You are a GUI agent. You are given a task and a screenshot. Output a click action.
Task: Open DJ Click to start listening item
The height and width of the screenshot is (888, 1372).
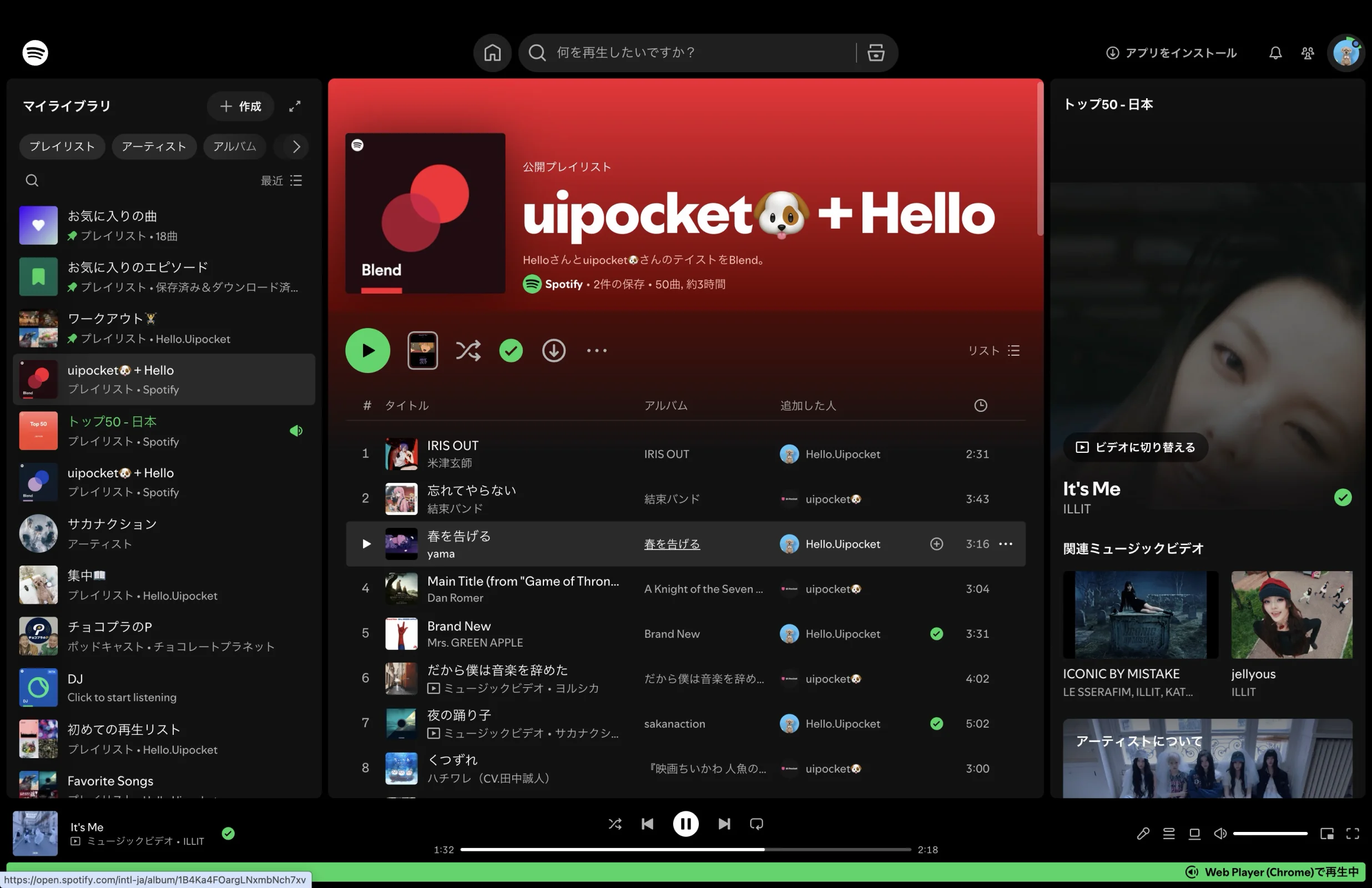tap(164, 688)
